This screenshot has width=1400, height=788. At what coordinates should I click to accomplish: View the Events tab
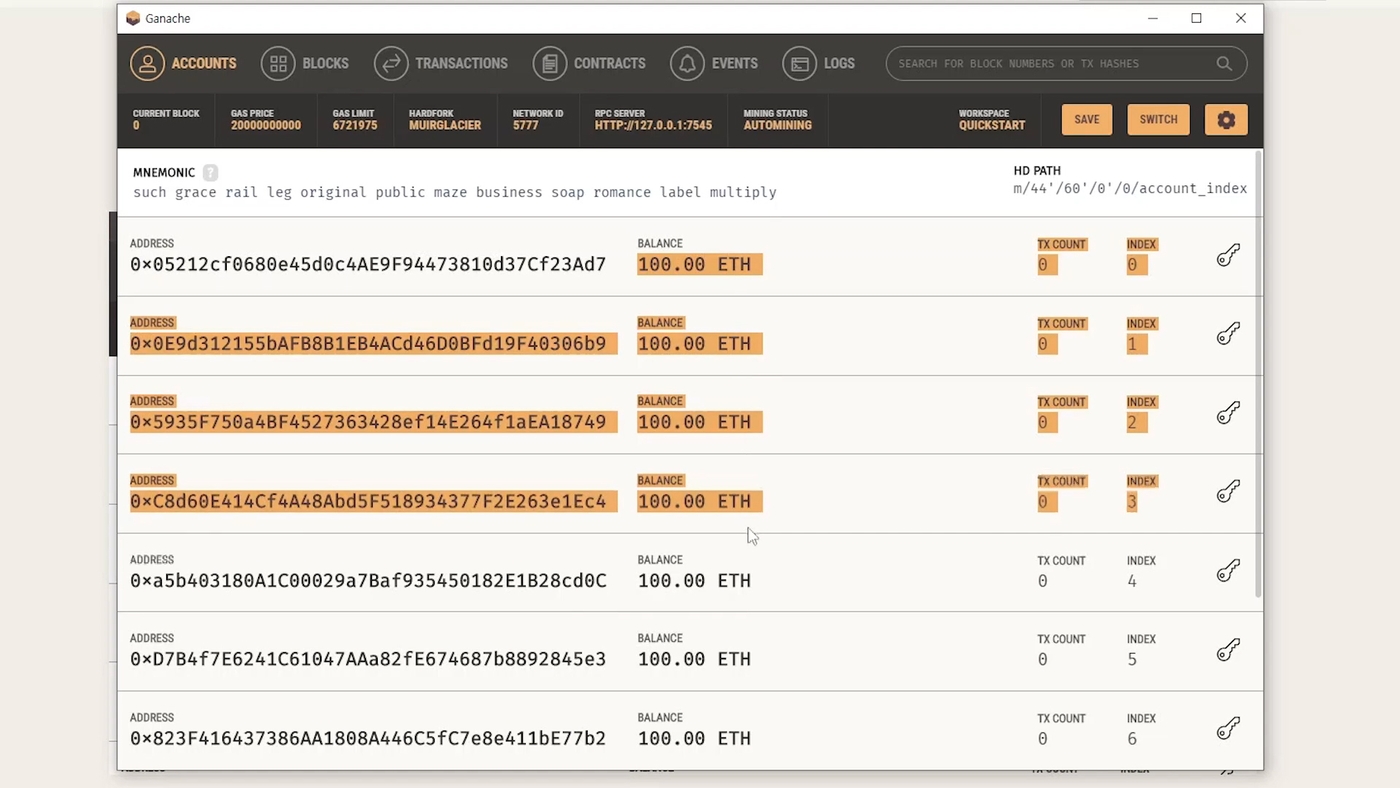tap(714, 63)
